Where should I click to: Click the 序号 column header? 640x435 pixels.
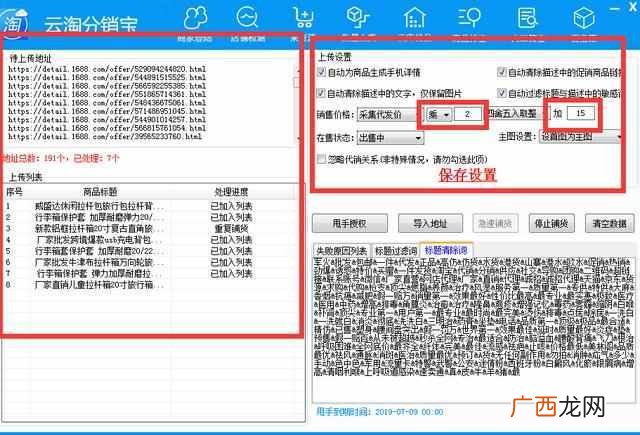pyautogui.click(x=14, y=191)
